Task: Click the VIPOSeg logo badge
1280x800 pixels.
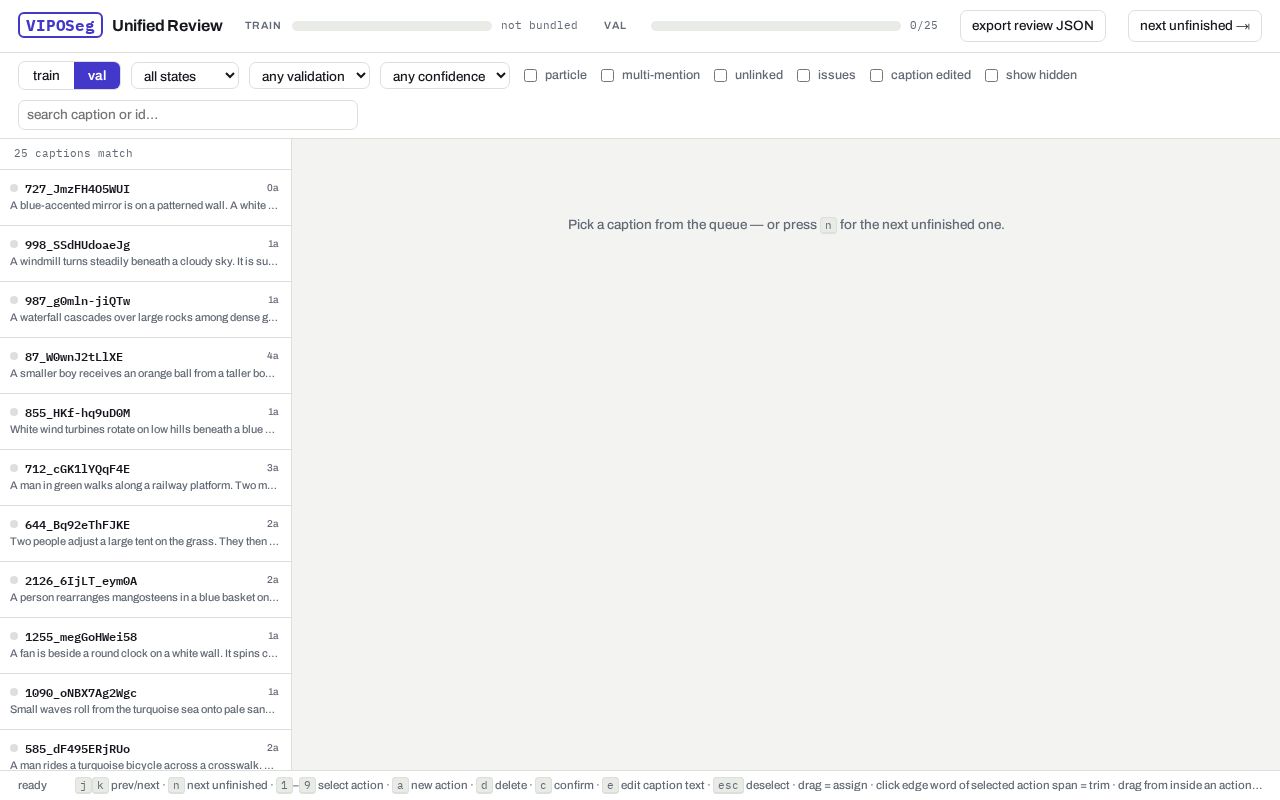Action: pos(60,25)
